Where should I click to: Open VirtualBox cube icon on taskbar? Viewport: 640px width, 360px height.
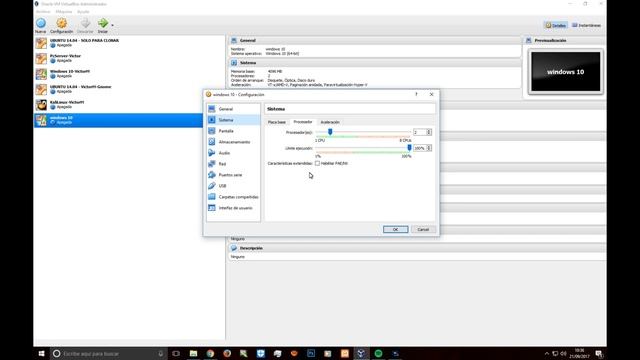361,353
